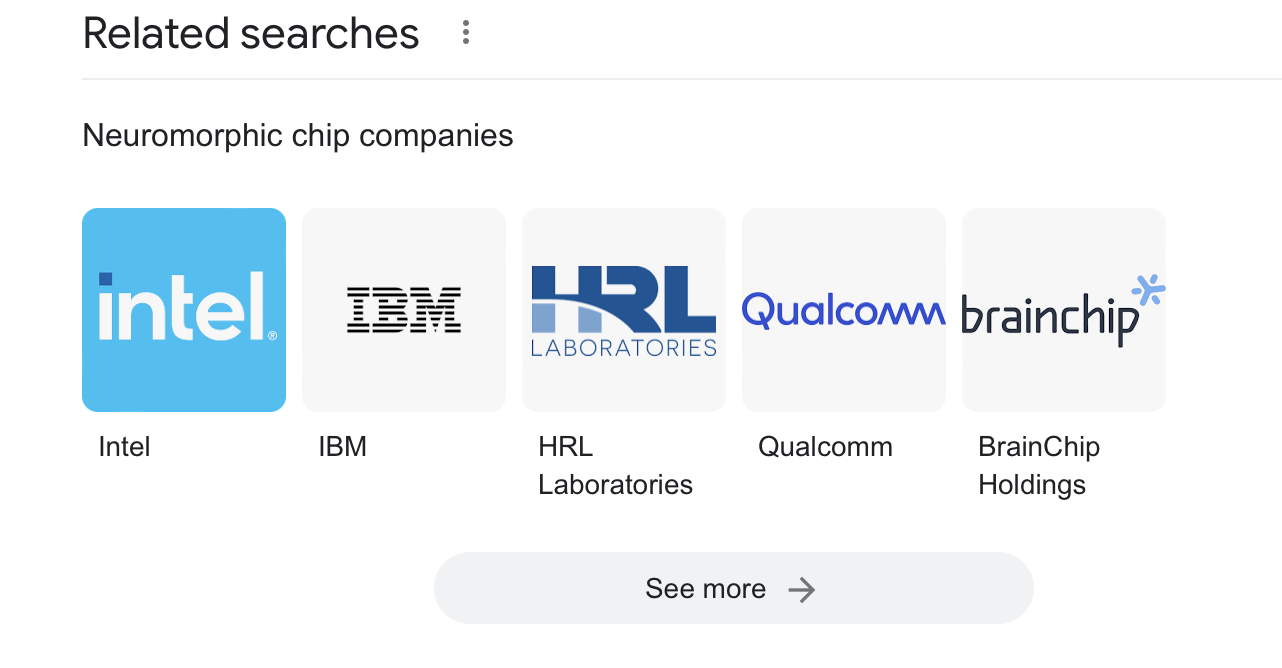Click the blue star symbol on brainchip logo
Image resolution: width=1282 pixels, height=668 pixels.
point(1148,289)
